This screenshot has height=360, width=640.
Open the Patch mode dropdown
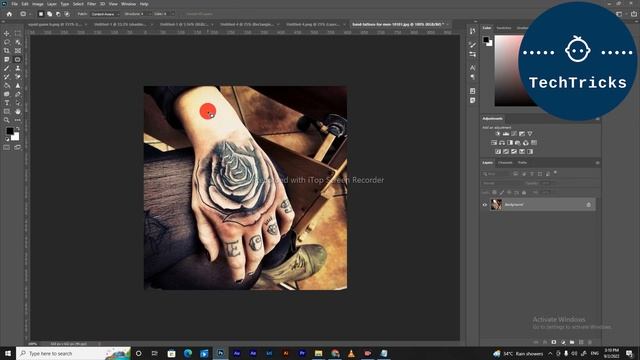104,14
